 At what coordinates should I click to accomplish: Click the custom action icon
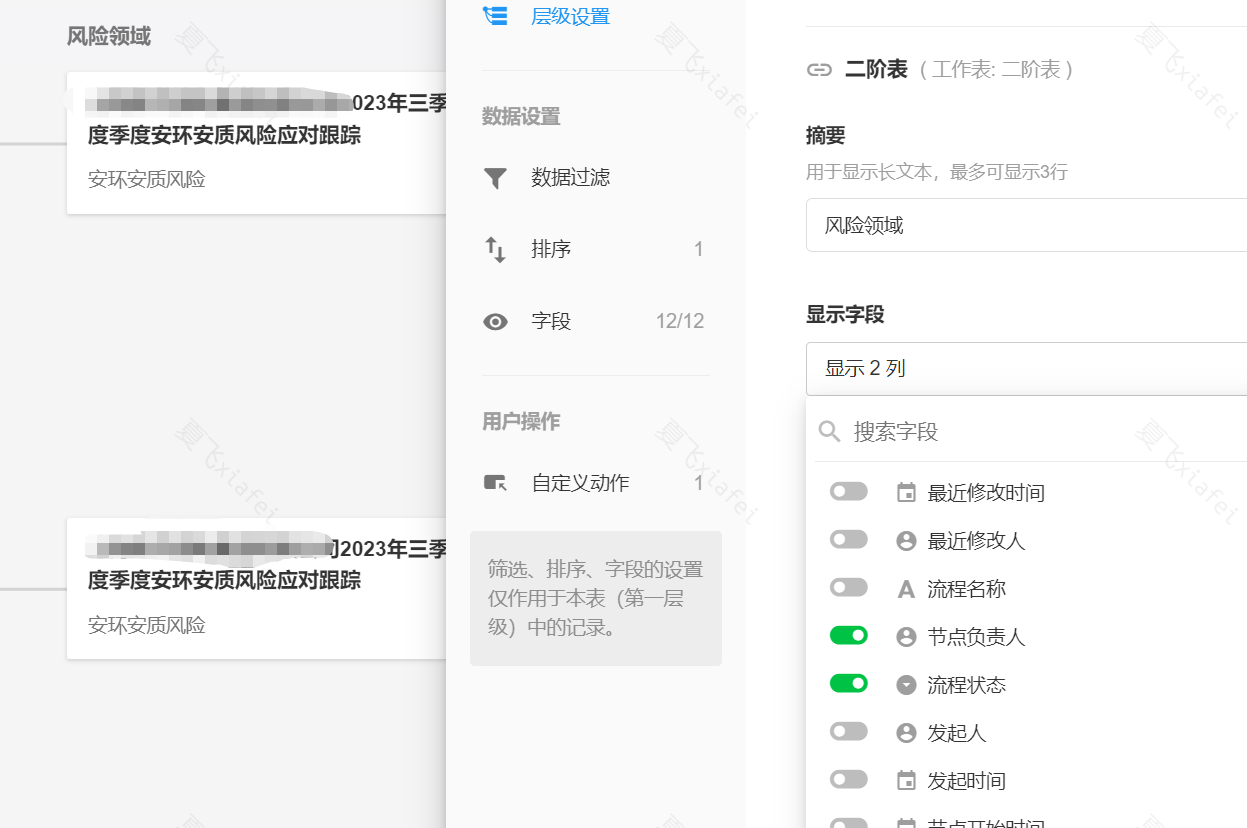(x=495, y=483)
